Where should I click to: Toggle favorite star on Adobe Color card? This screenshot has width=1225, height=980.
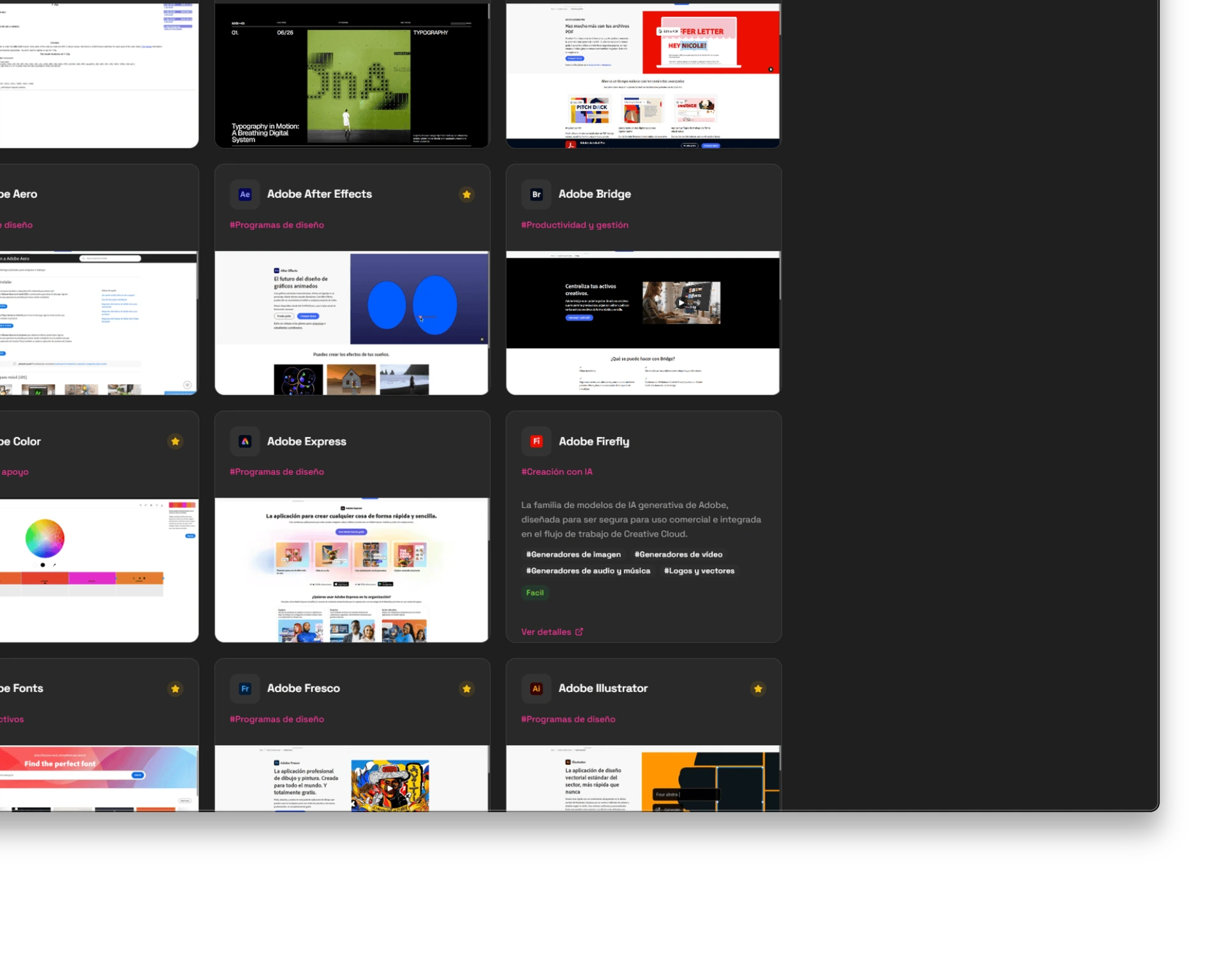(x=175, y=442)
